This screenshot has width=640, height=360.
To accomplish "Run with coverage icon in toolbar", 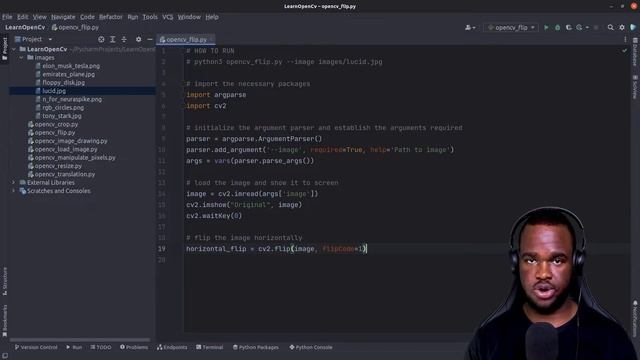I will pos(568,27).
